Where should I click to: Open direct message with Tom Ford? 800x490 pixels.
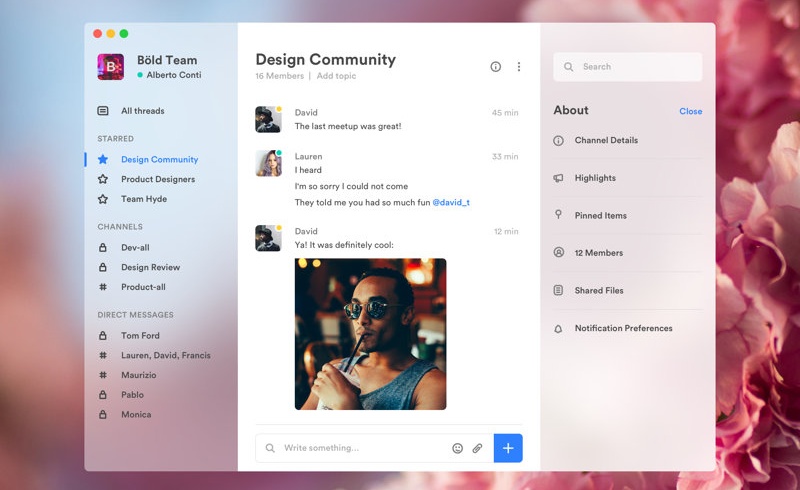(x=140, y=336)
